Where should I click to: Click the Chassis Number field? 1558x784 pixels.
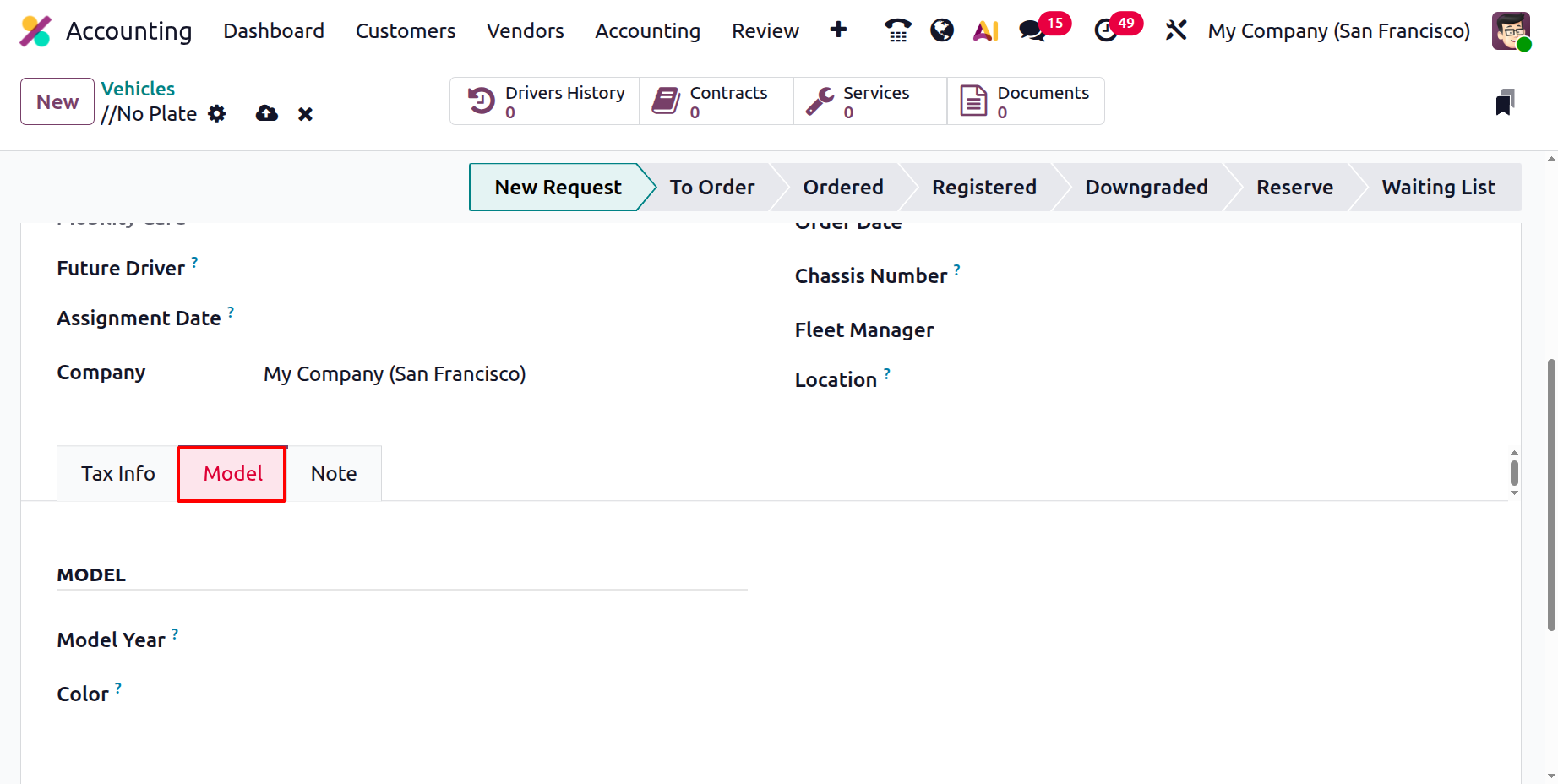(1242, 276)
